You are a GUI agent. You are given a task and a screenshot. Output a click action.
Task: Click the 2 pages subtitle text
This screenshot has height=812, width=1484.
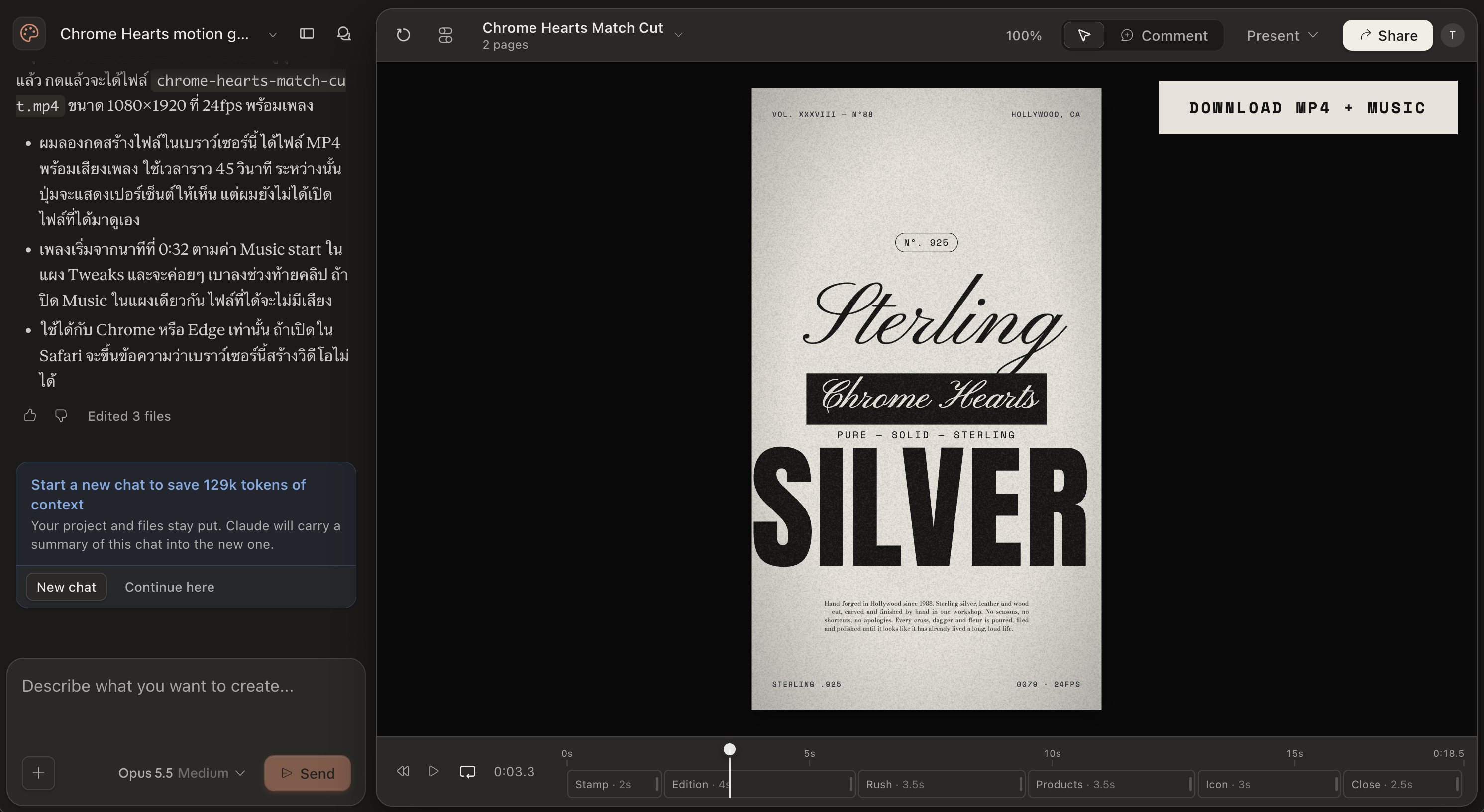point(505,45)
